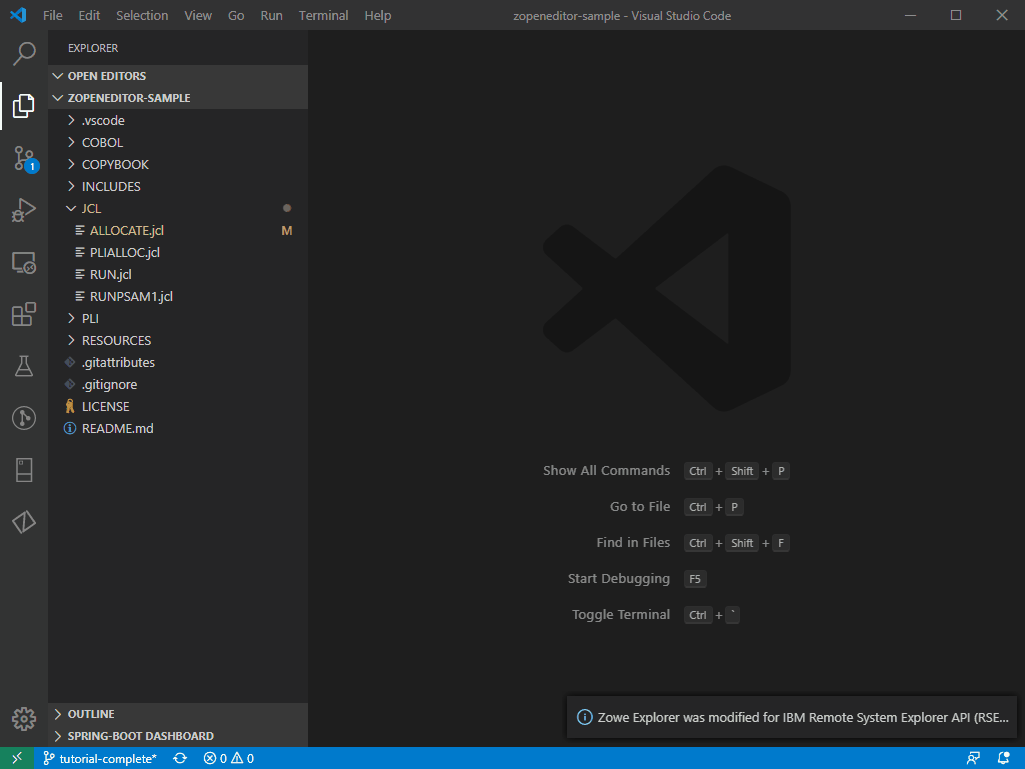Expand the PLI folder
Image resolution: width=1025 pixels, height=769 pixels.
tap(178, 318)
